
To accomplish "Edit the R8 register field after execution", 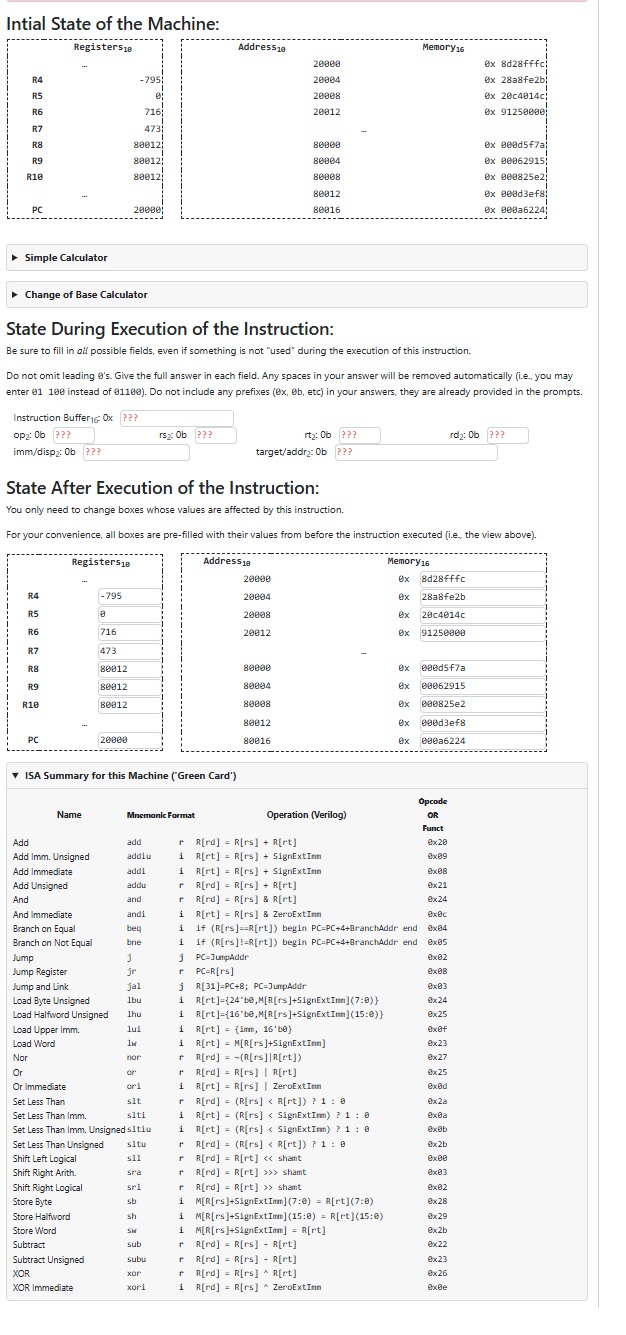I will click(129, 669).
